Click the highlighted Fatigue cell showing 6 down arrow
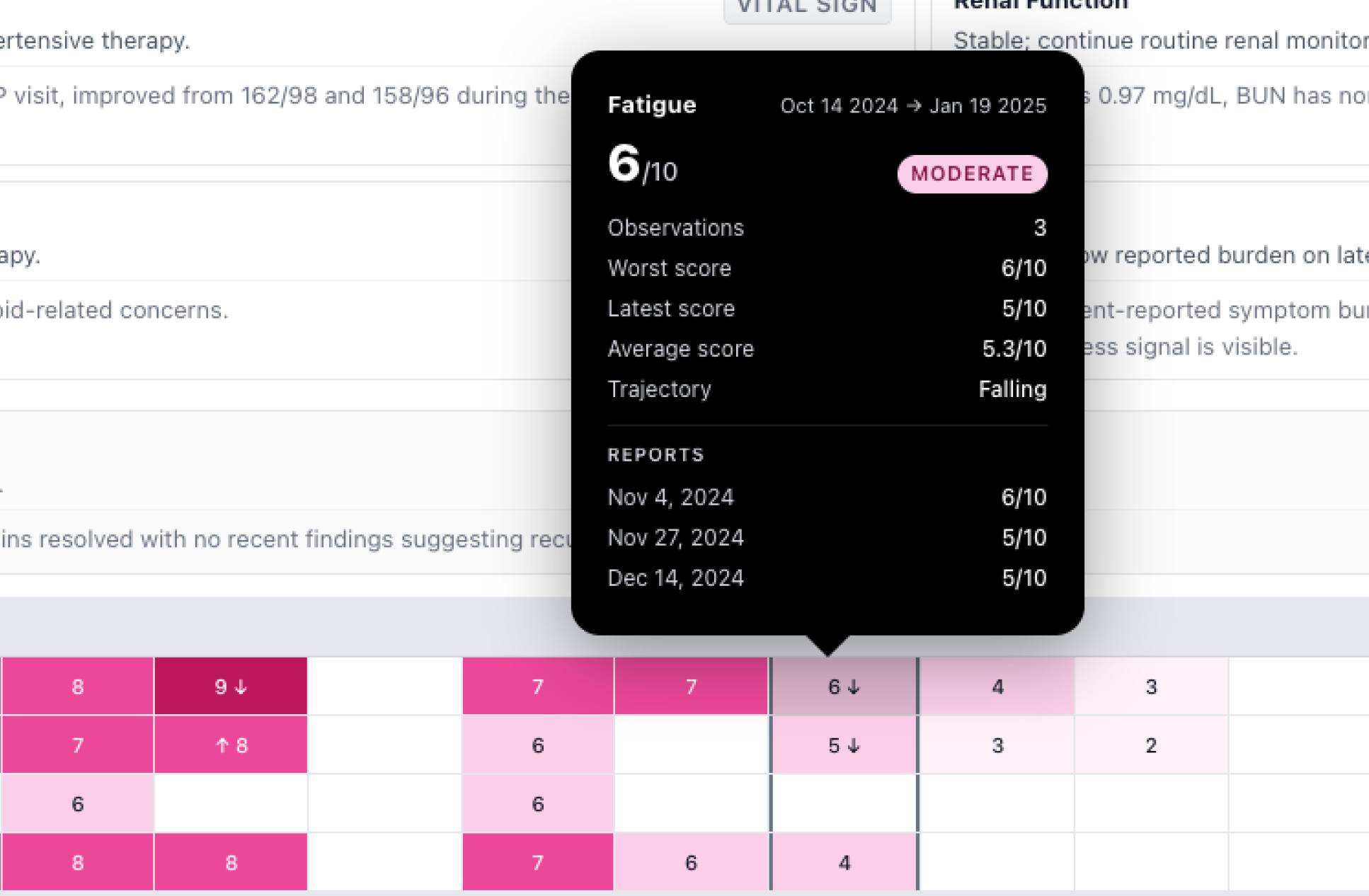The image size is (1369, 896). (x=844, y=687)
